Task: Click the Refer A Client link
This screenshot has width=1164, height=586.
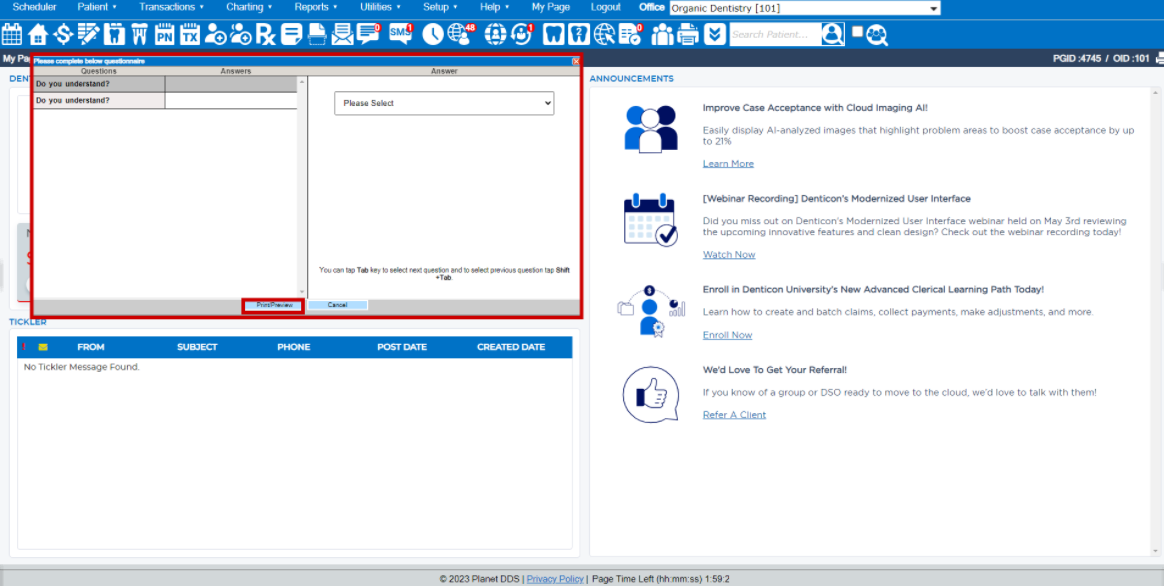Action: tap(734, 414)
